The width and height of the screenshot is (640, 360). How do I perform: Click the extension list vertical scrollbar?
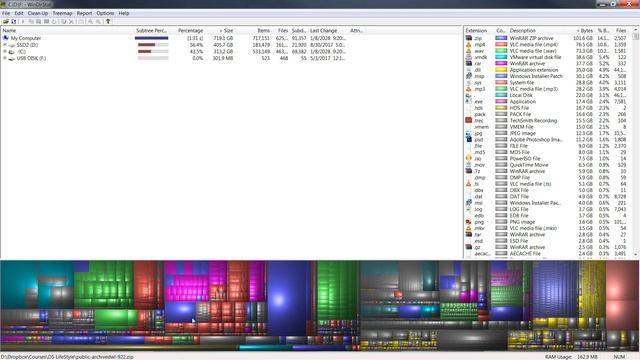(x=636, y=143)
